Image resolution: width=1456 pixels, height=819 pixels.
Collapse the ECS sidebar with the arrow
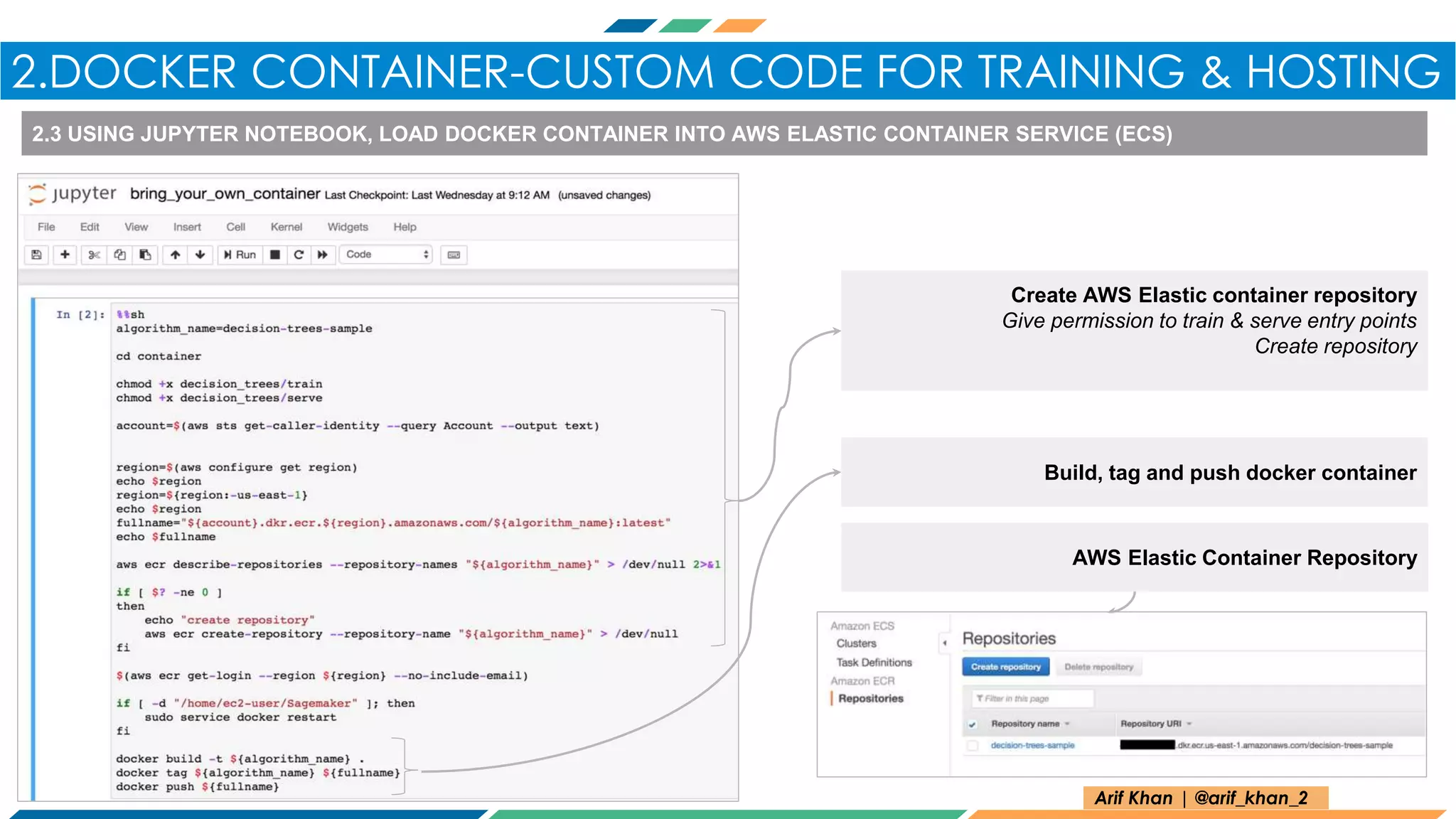tap(944, 643)
